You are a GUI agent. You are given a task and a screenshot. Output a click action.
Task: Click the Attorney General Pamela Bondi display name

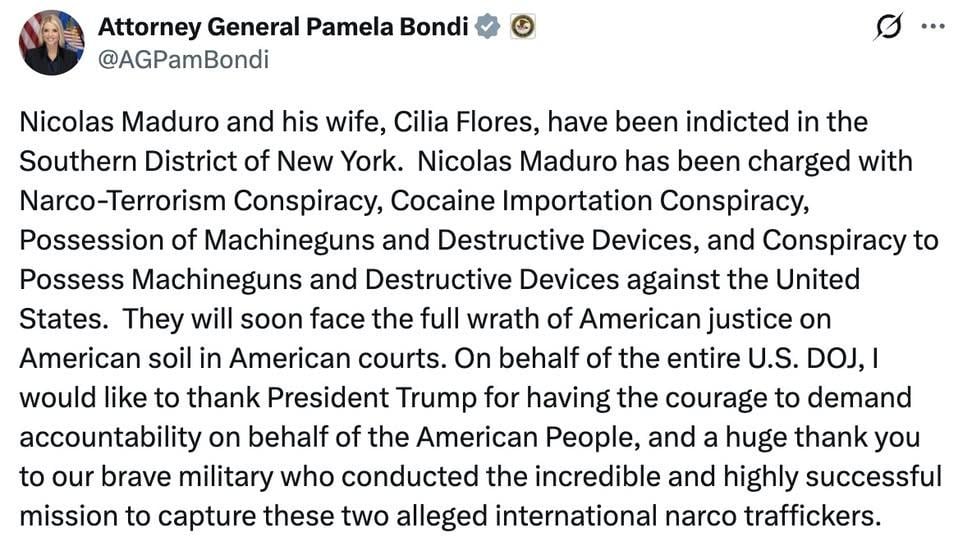pos(283,27)
